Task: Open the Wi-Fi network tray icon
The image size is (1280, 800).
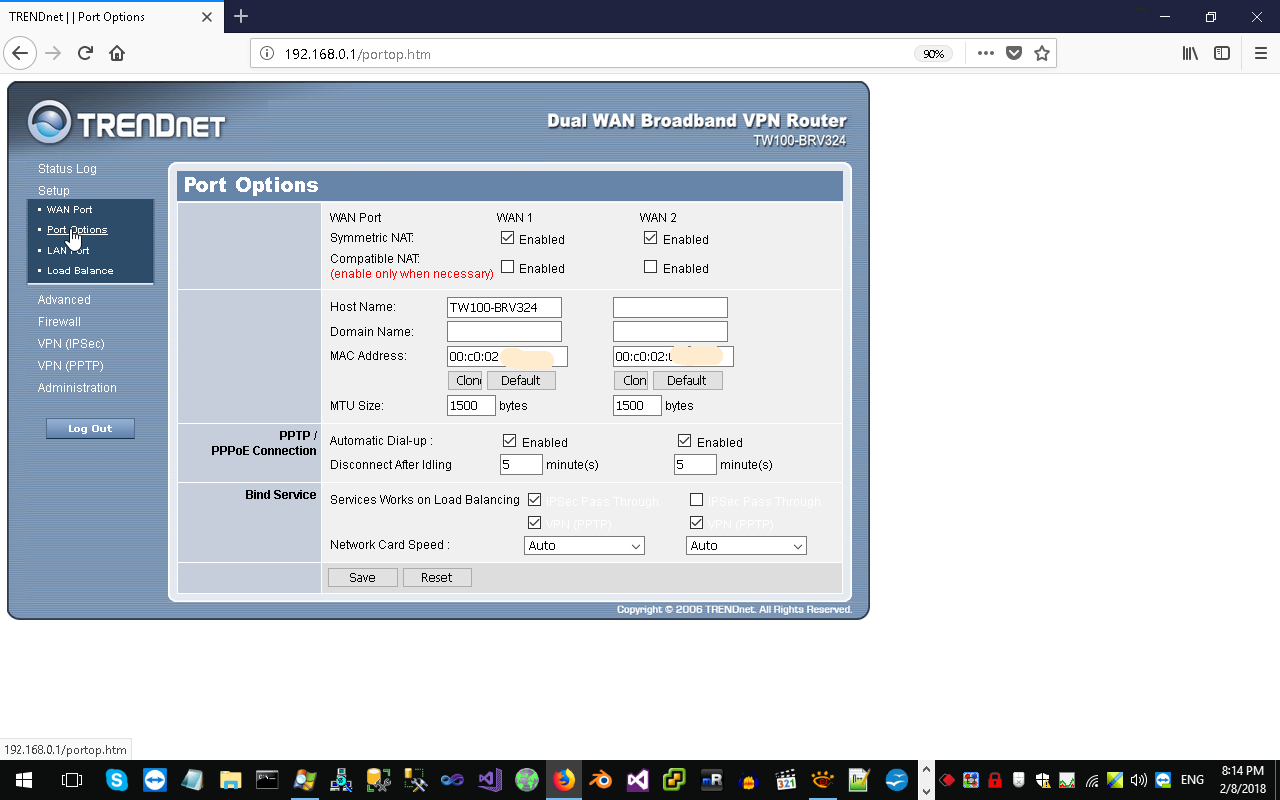Action: (1092, 780)
